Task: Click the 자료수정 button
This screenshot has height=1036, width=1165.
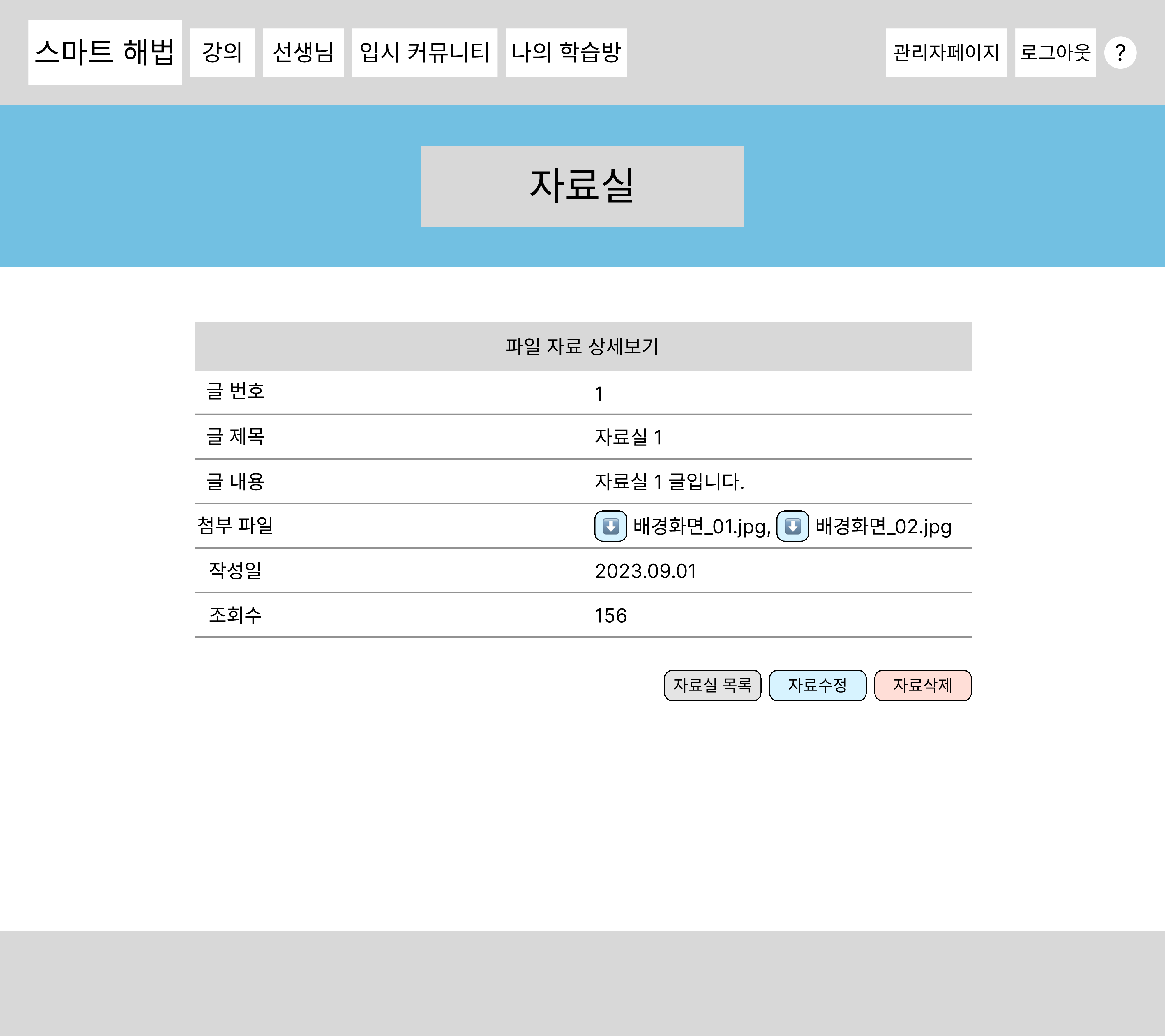Action: coord(817,685)
